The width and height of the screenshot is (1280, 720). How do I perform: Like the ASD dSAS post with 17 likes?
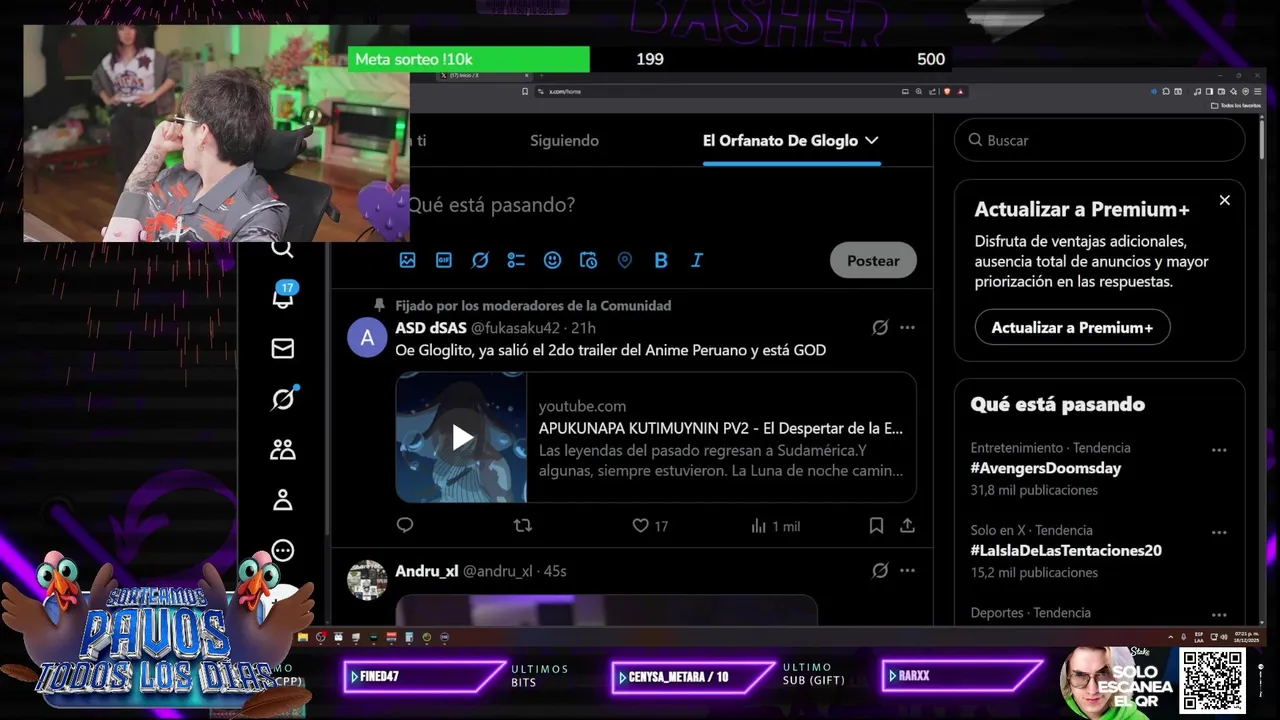[650, 525]
